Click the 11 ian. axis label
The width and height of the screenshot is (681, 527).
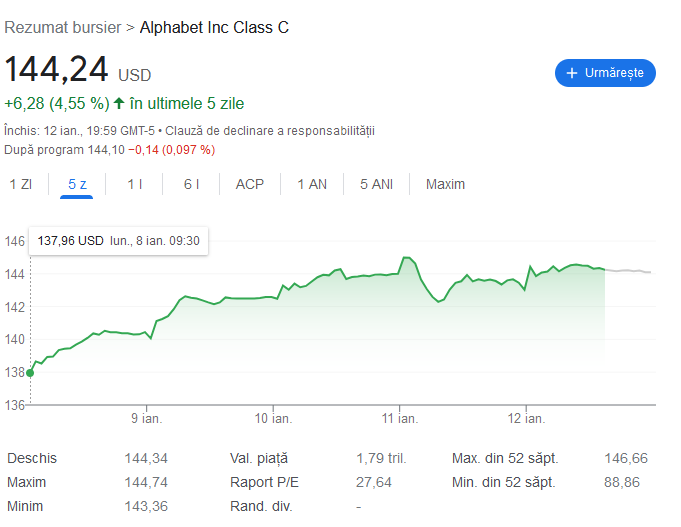[x=400, y=418]
